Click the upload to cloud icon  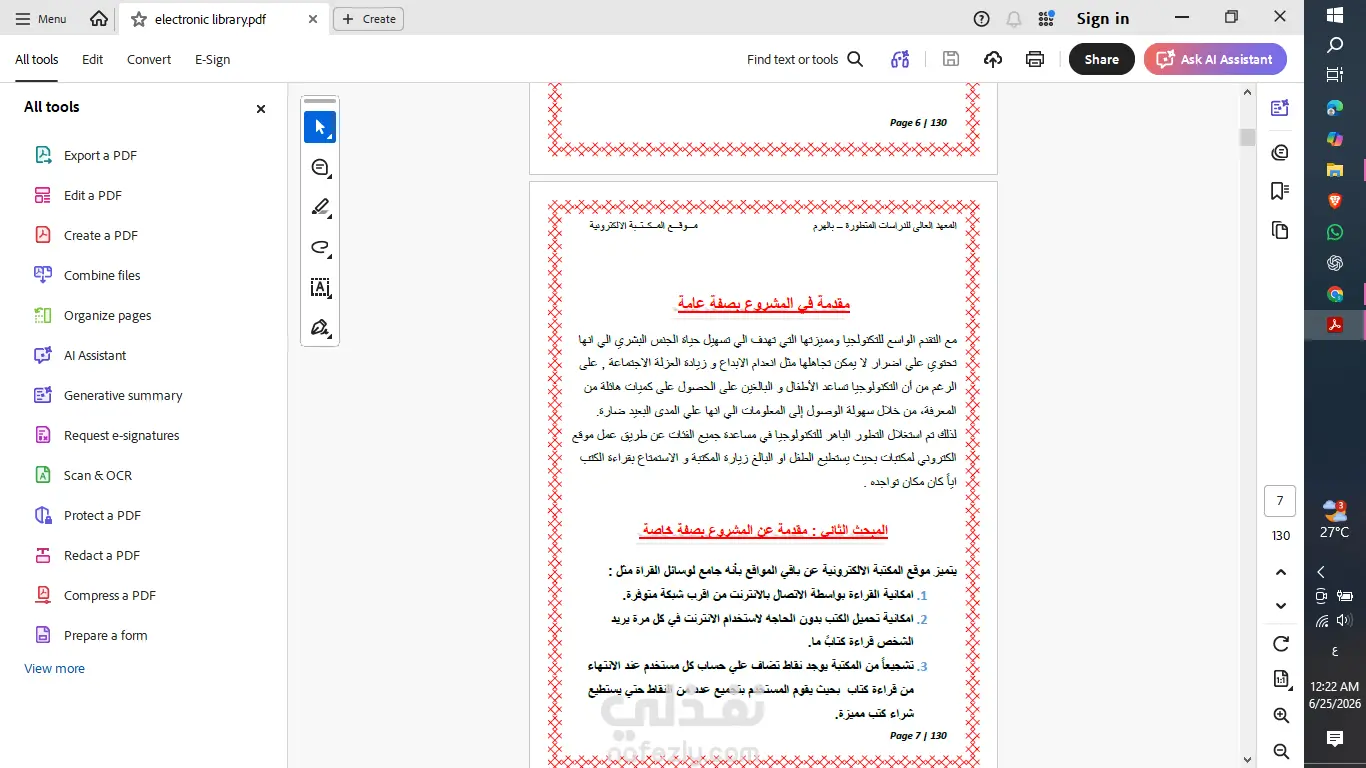(993, 59)
